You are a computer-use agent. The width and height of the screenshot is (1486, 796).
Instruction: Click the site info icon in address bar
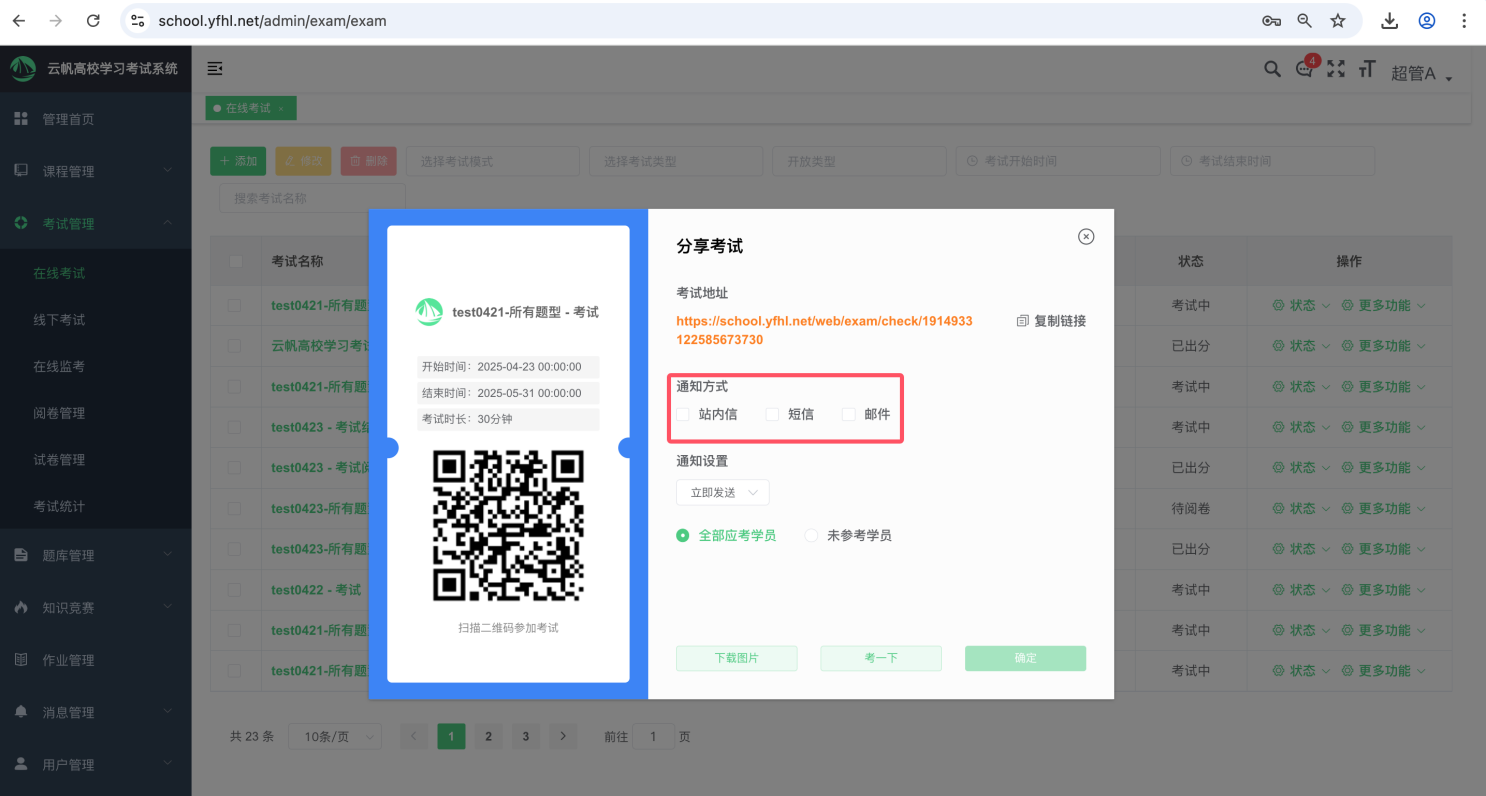click(138, 21)
